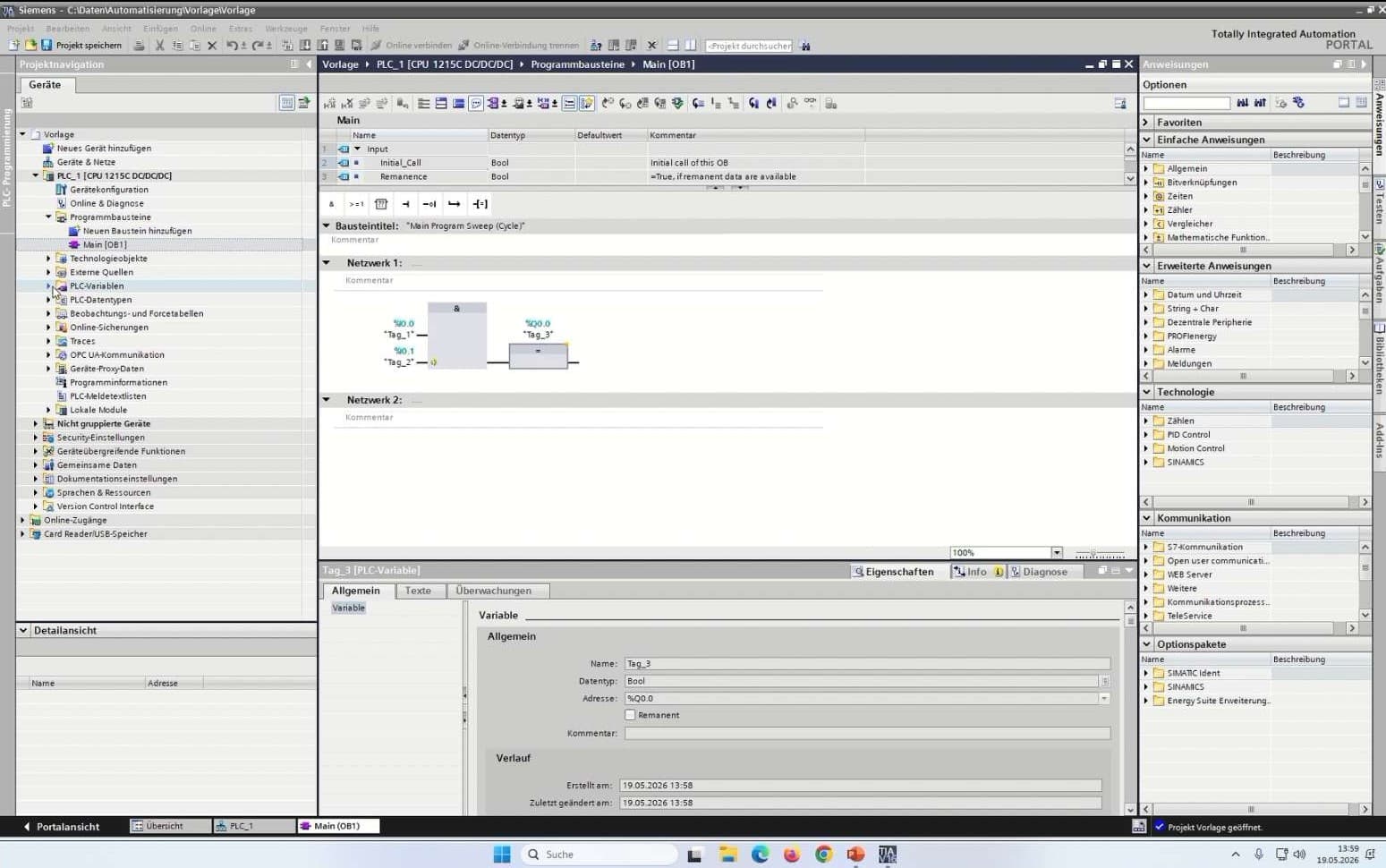Select the assignment block under Tag_3
This screenshot has width=1386, height=868.
click(x=538, y=356)
